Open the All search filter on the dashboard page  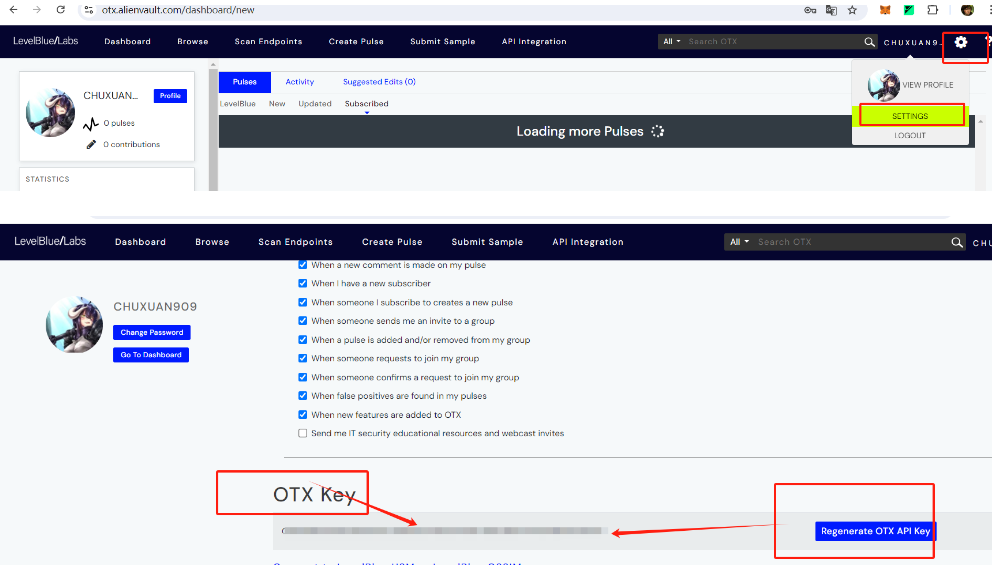671,41
